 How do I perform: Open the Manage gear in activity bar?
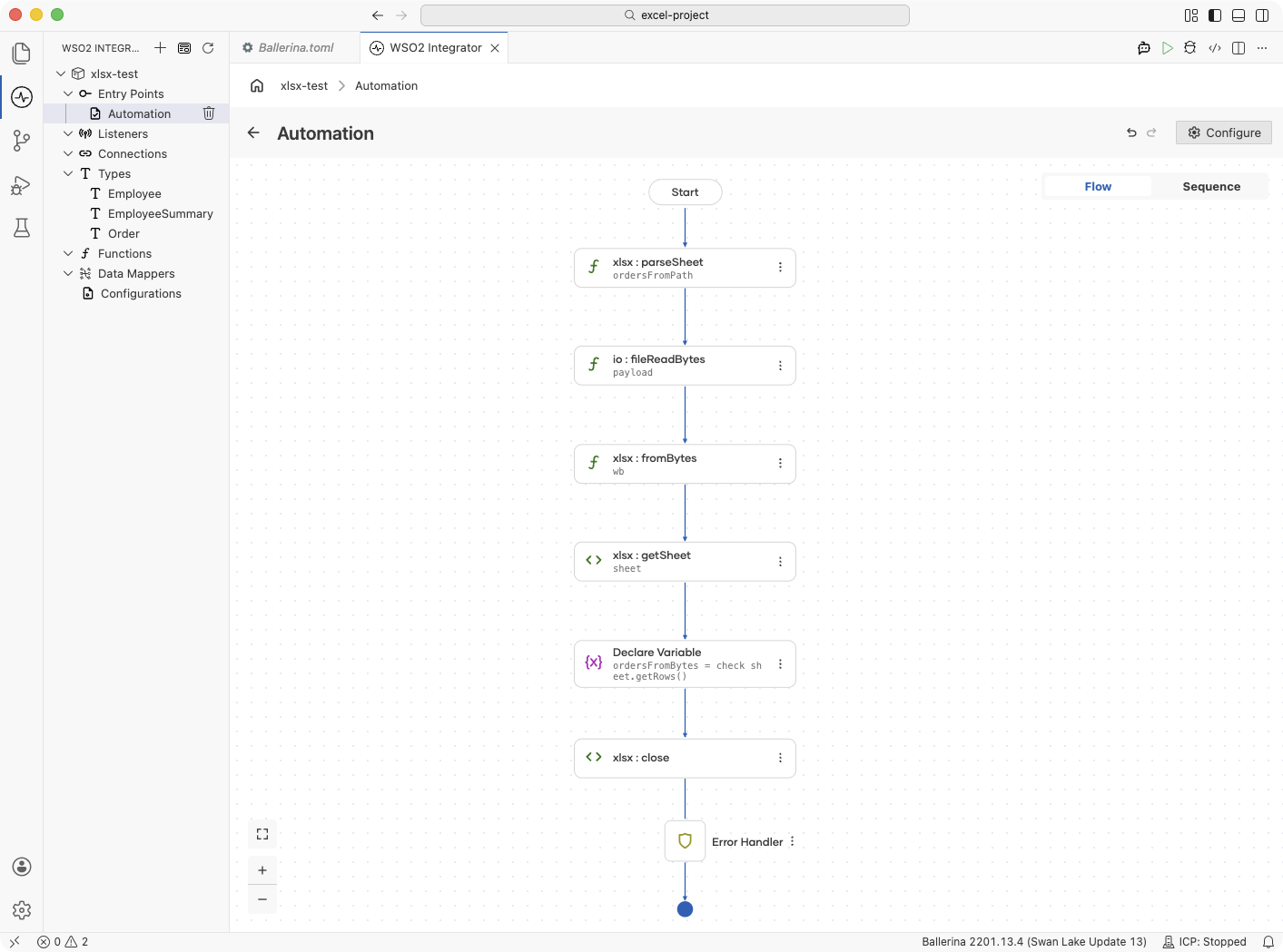[x=22, y=910]
